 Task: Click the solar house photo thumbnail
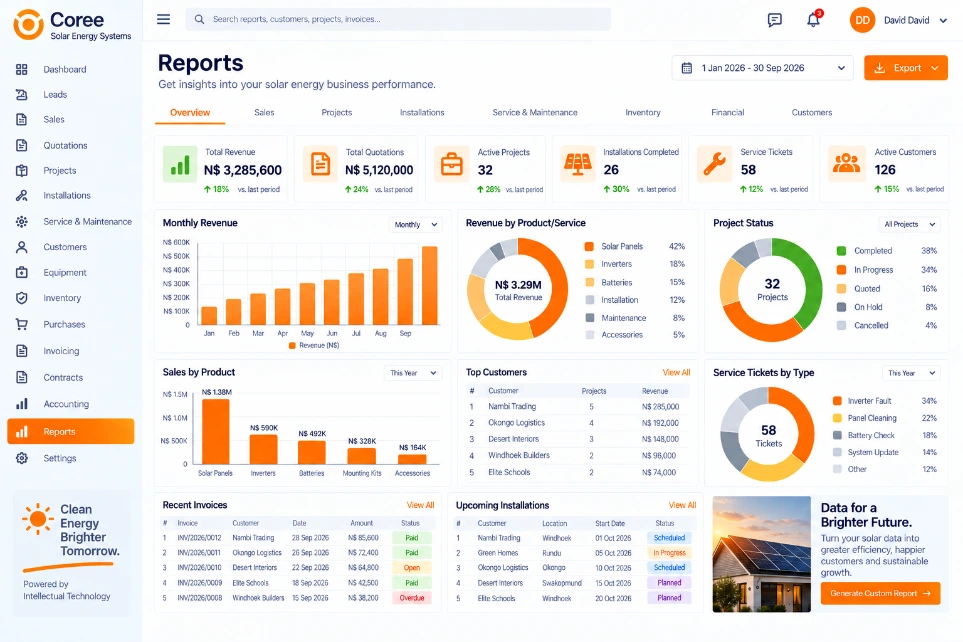762,554
